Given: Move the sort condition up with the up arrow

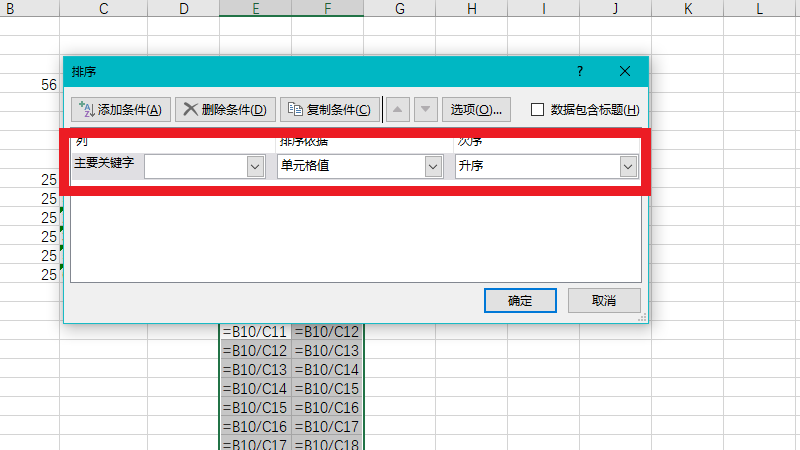Looking at the screenshot, I should click(x=397, y=109).
